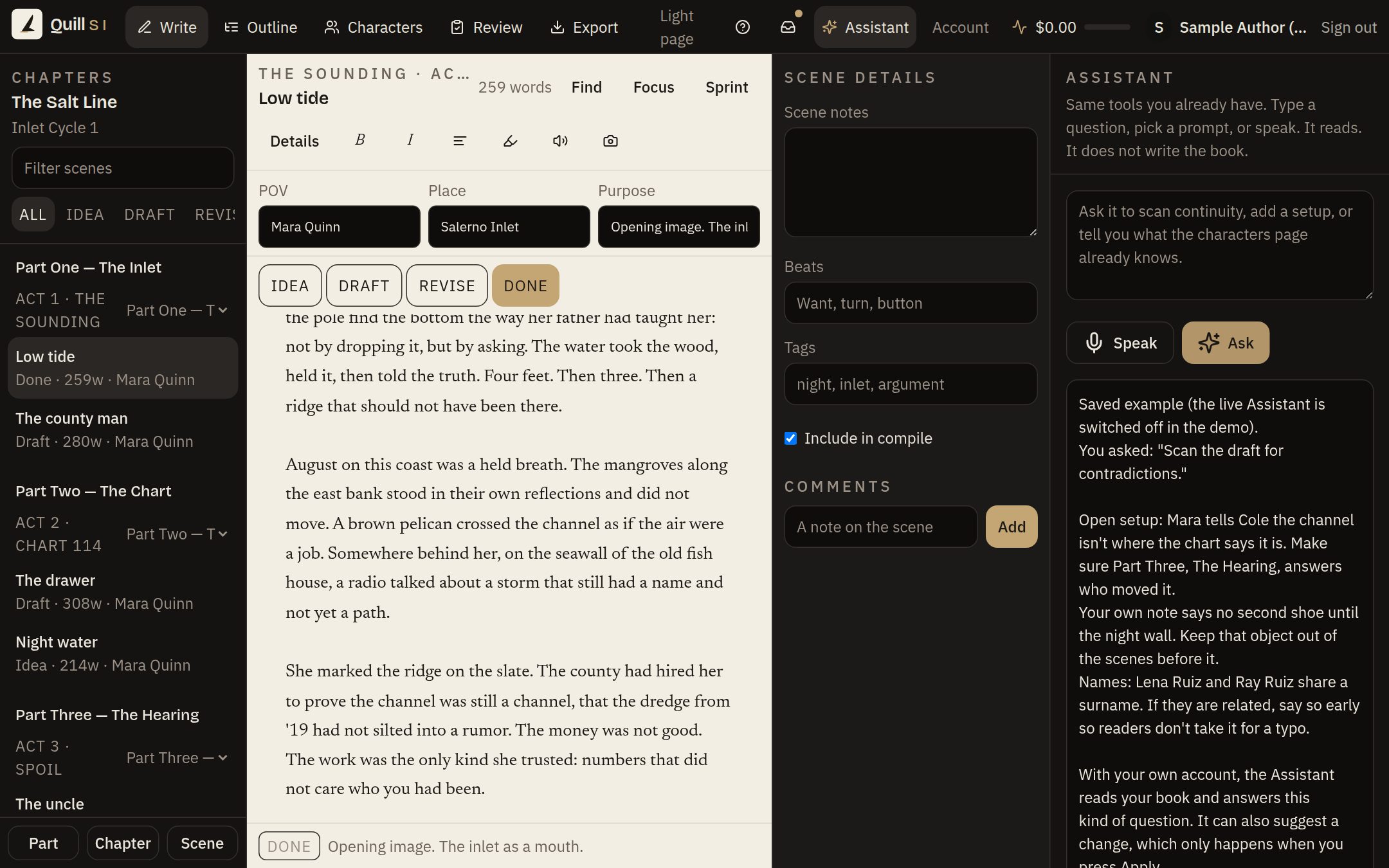Open the Write tab

(167, 27)
